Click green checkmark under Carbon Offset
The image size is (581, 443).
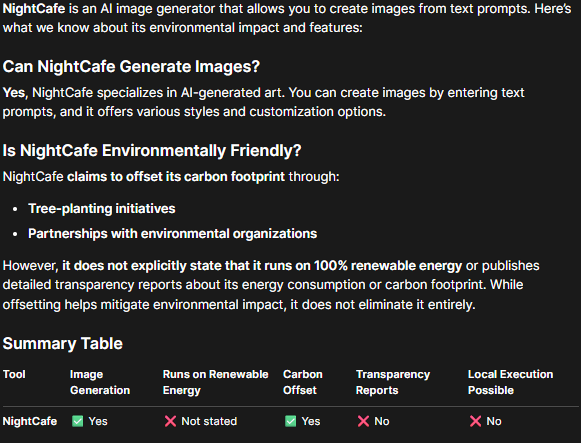290,421
